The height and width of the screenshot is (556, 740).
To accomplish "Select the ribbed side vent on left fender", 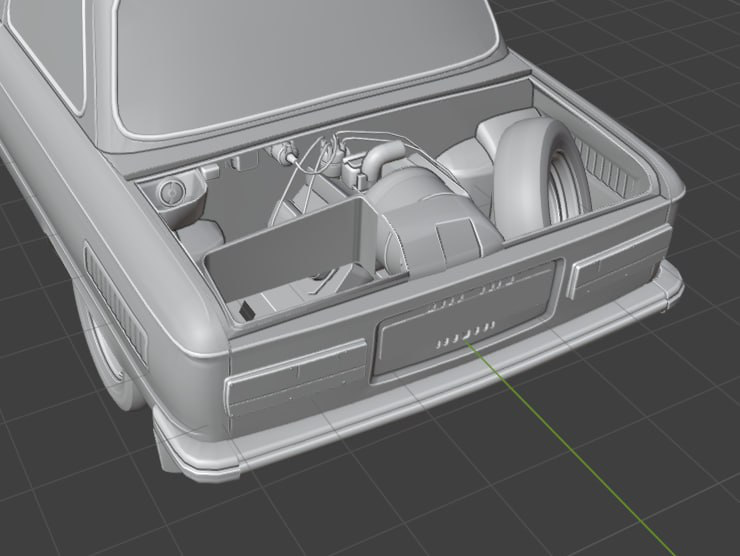I will (x=115, y=302).
